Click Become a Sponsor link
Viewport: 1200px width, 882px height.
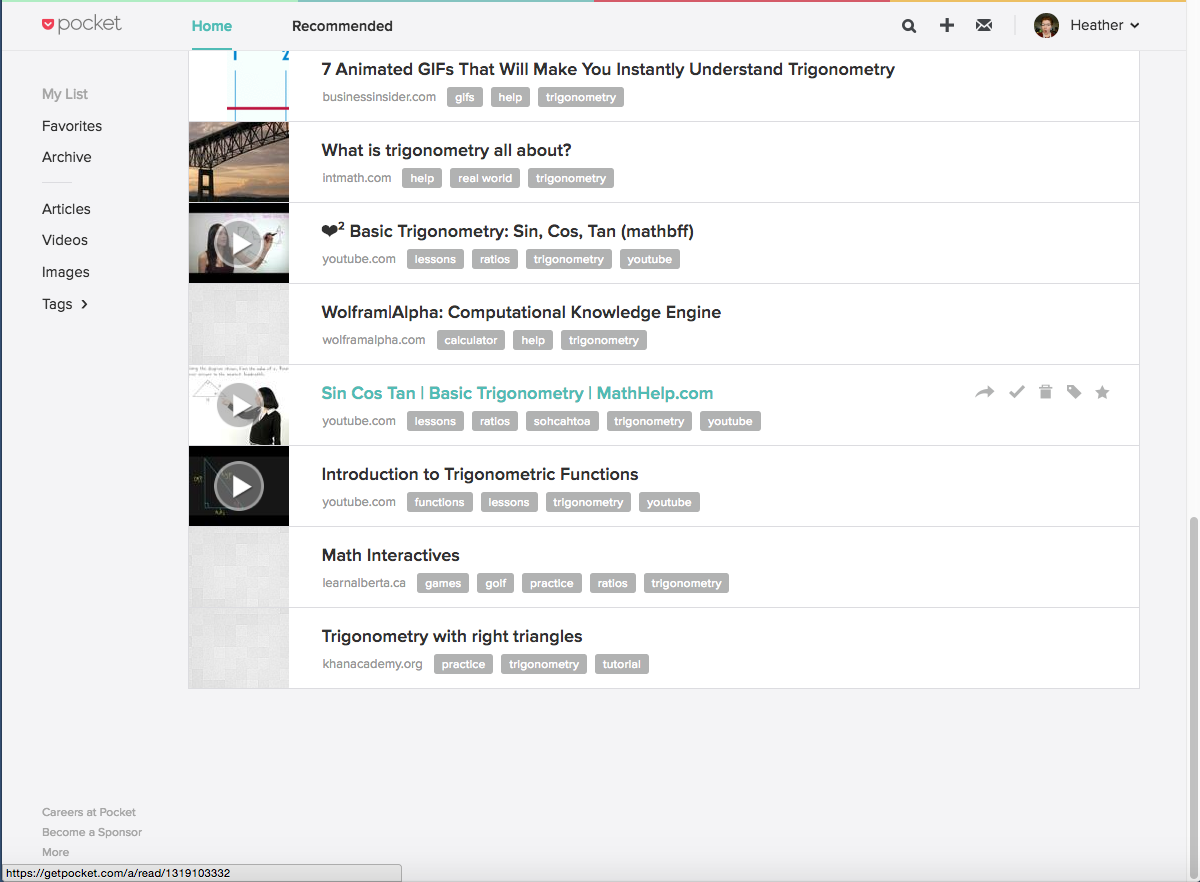(x=92, y=832)
